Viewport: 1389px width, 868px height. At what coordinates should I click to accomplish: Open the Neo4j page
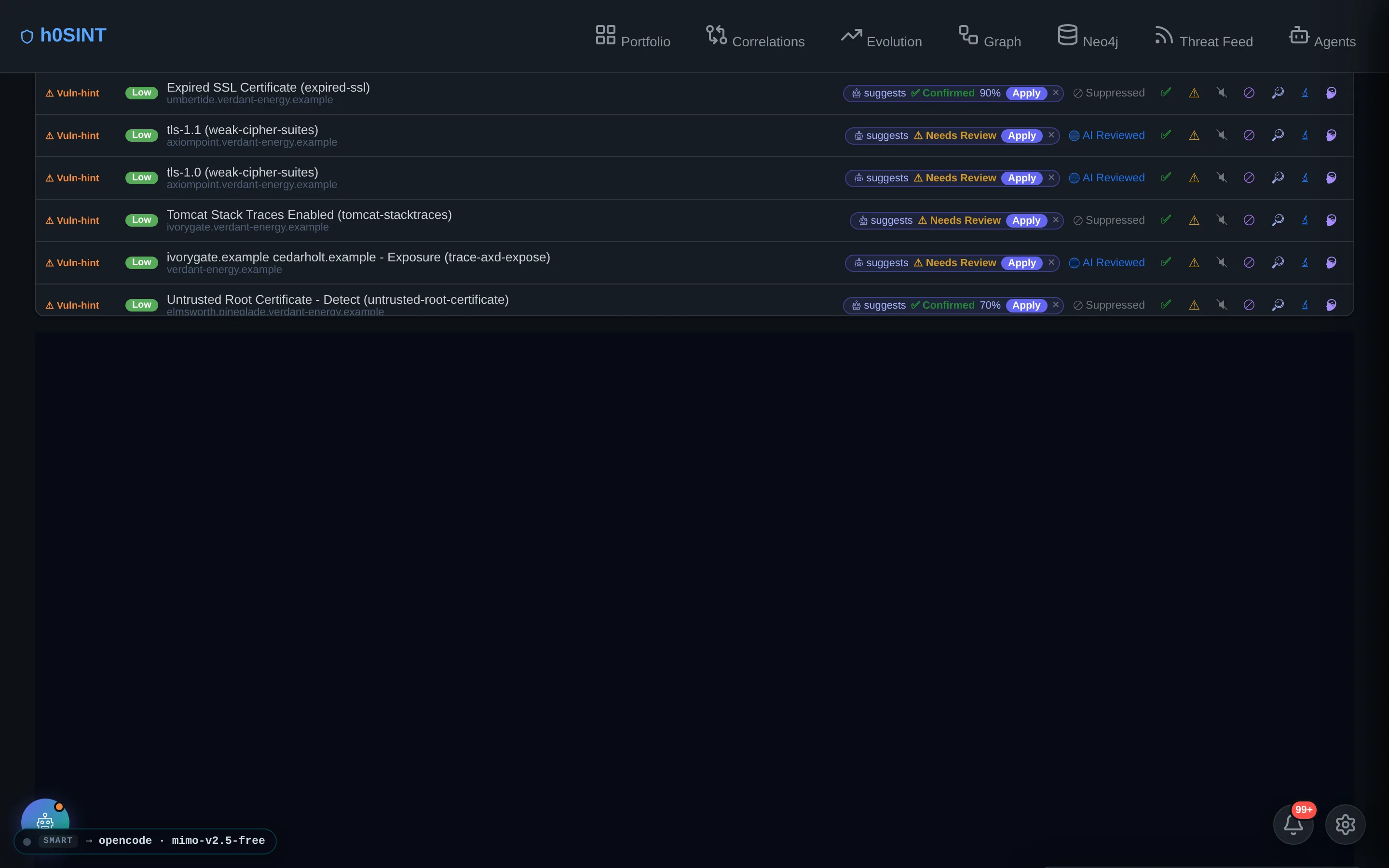click(x=1088, y=36)
